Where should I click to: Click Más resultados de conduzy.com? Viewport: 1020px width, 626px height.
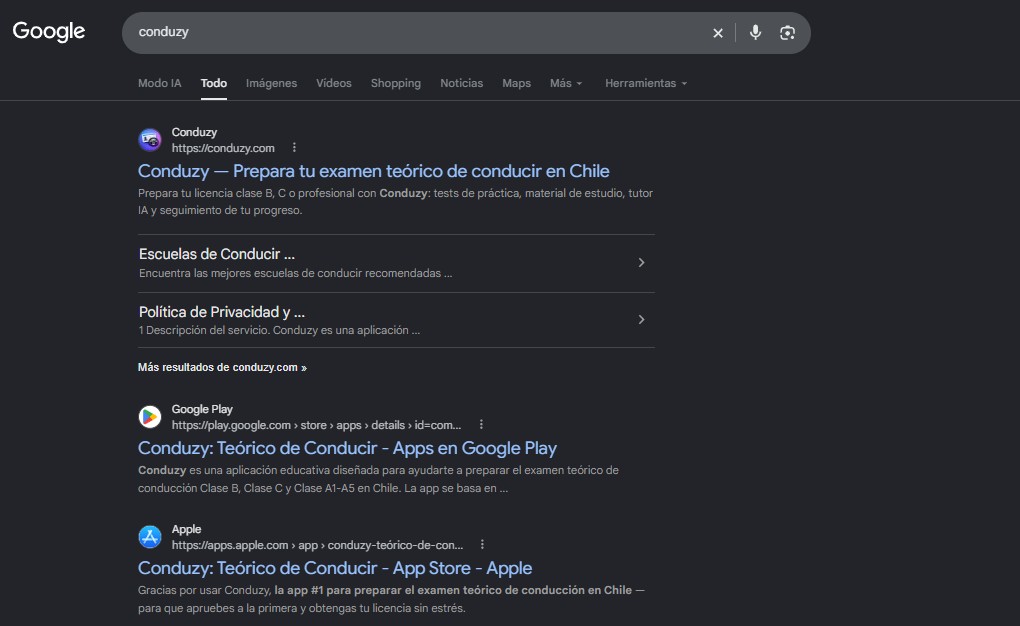click(222, 368)
